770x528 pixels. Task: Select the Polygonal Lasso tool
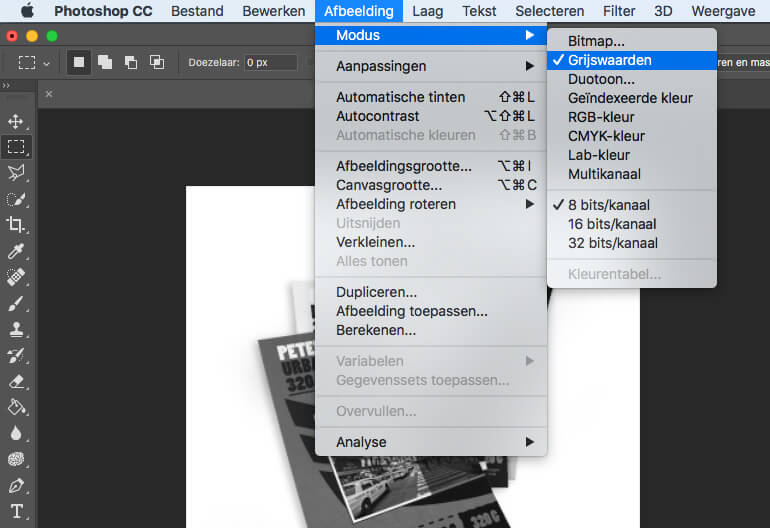[x=16, y=172]
